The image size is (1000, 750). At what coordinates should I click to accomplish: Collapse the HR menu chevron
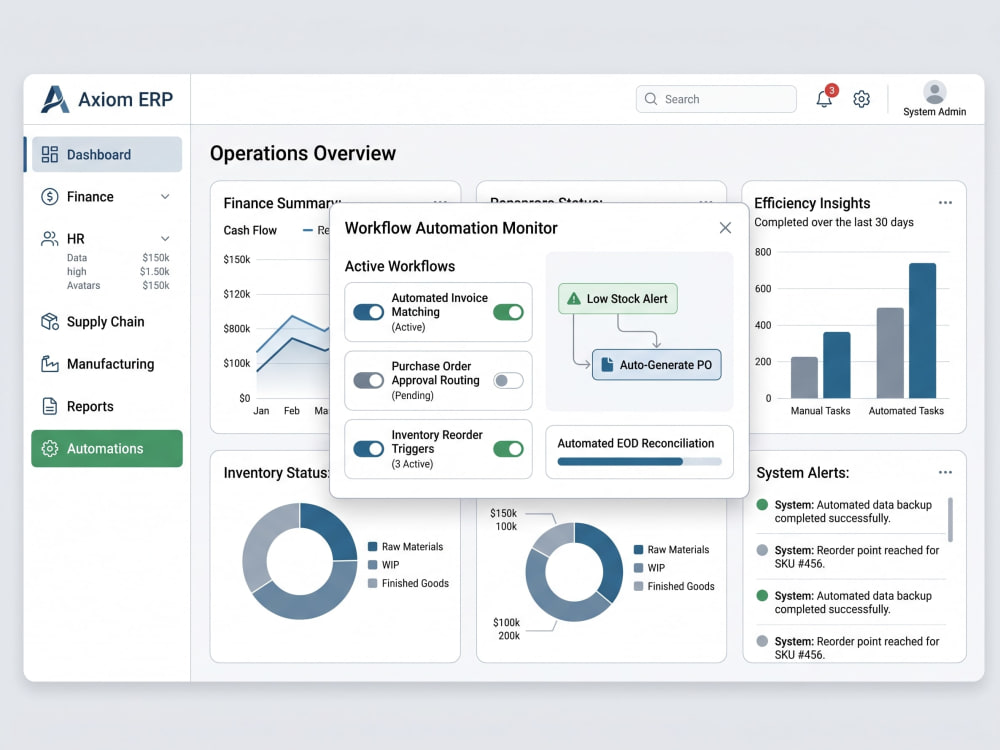point(165,239)
